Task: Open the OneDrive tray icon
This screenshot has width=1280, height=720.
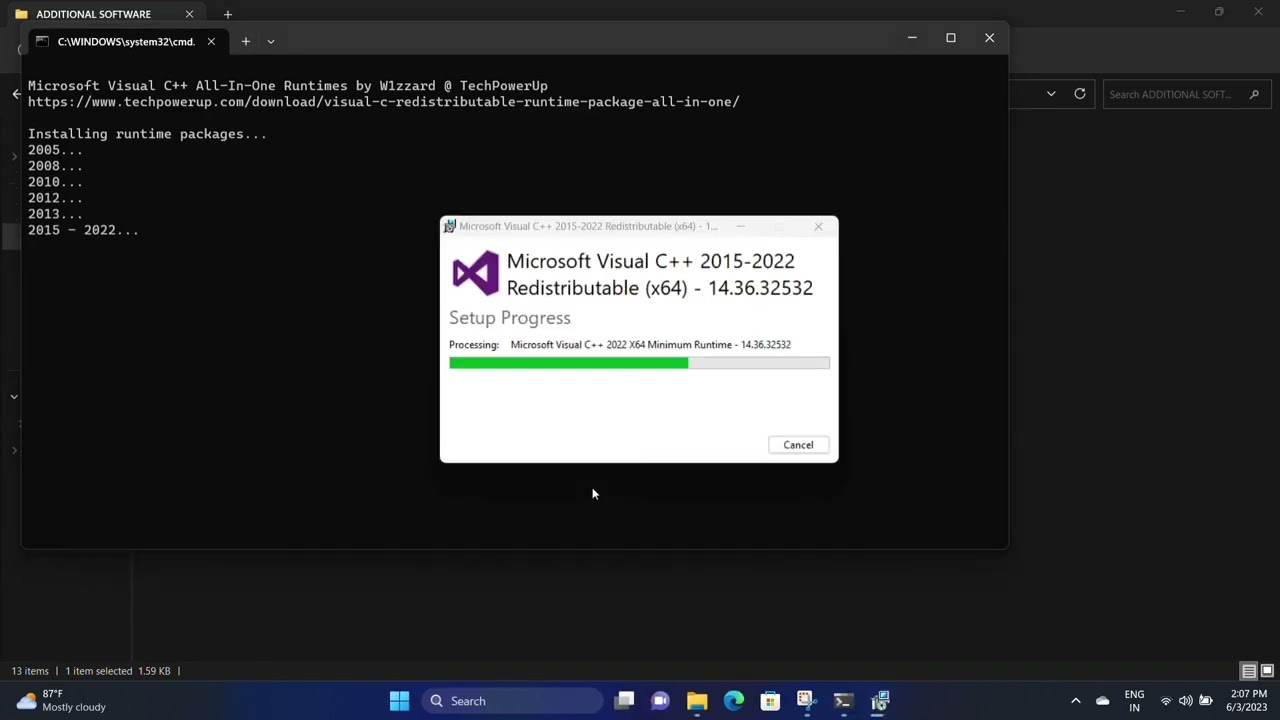Action: point(1103,701)
